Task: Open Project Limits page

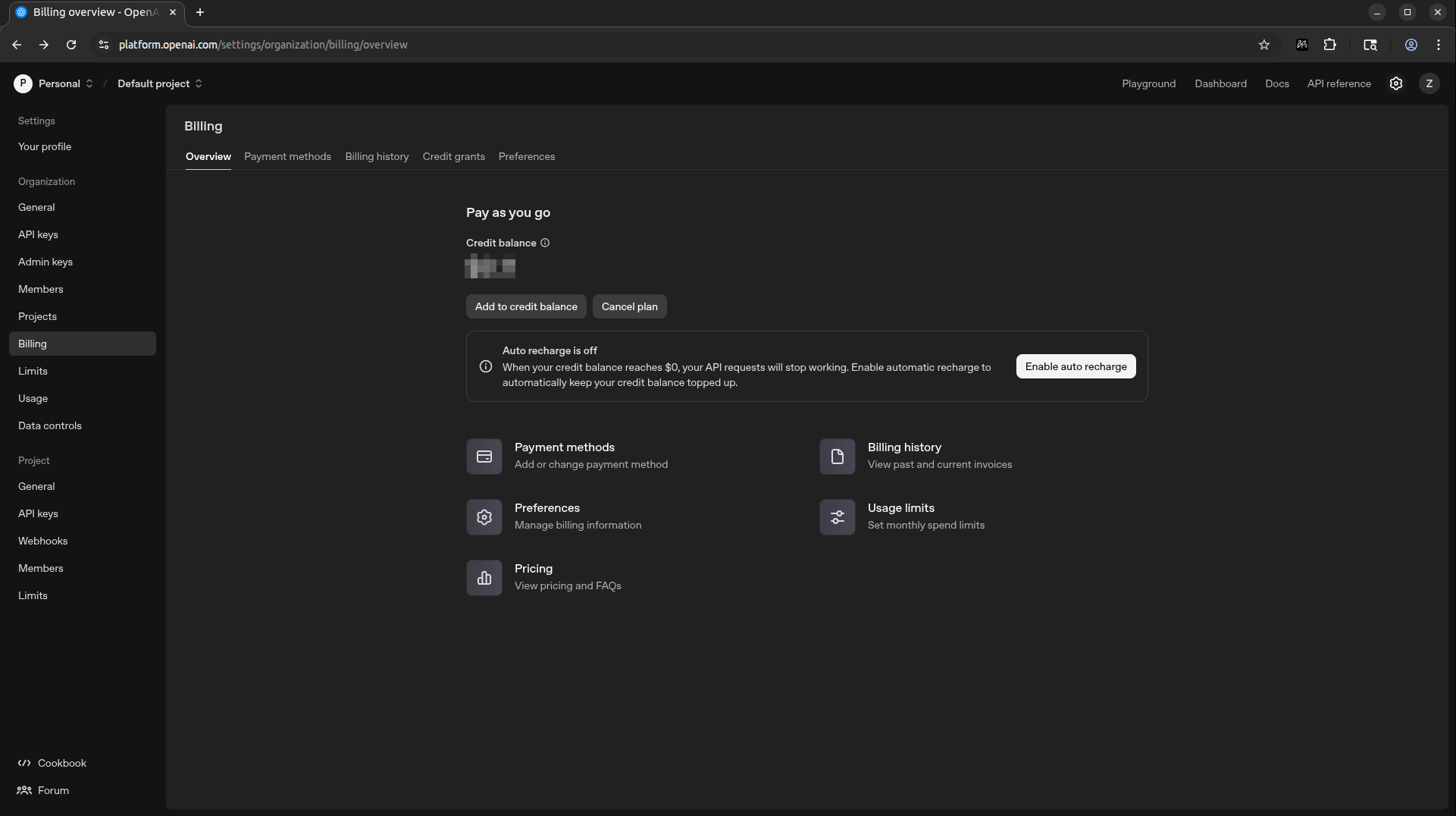Action: (x=83, y=595)
